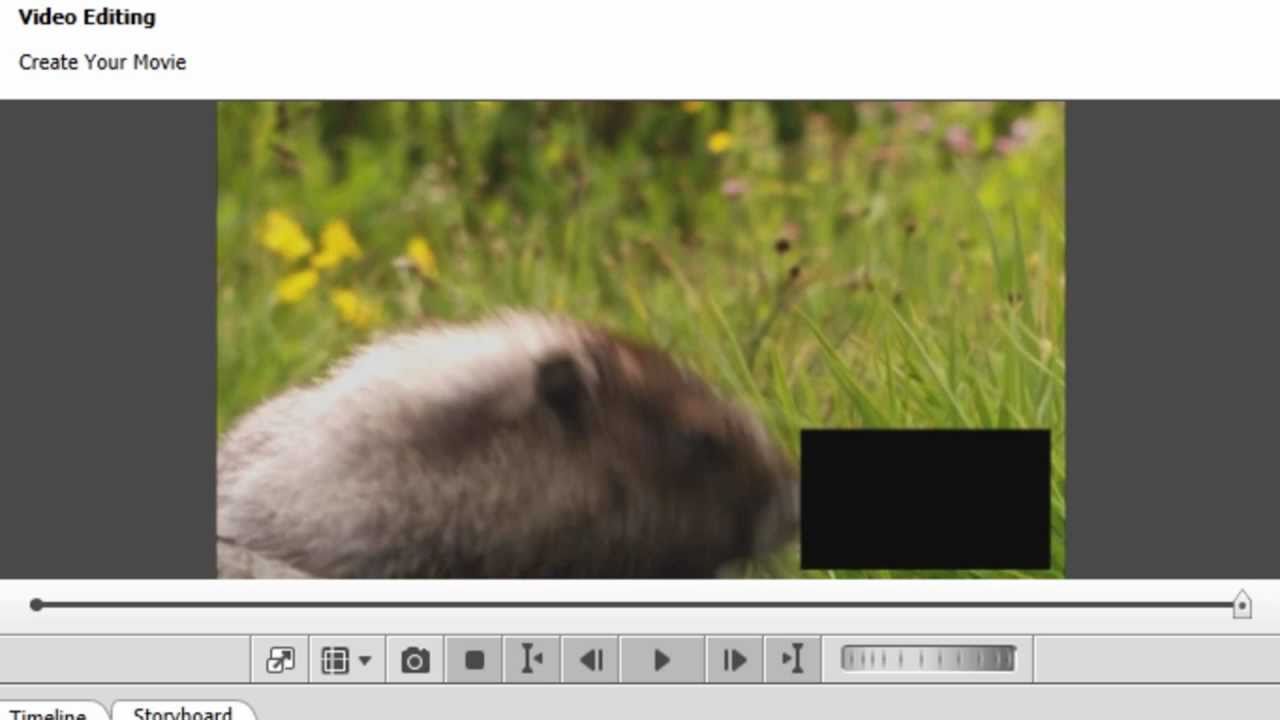This screenshot has width=1280, height=720.
Task: Click the video preview frame
Action: click(641, 340)
